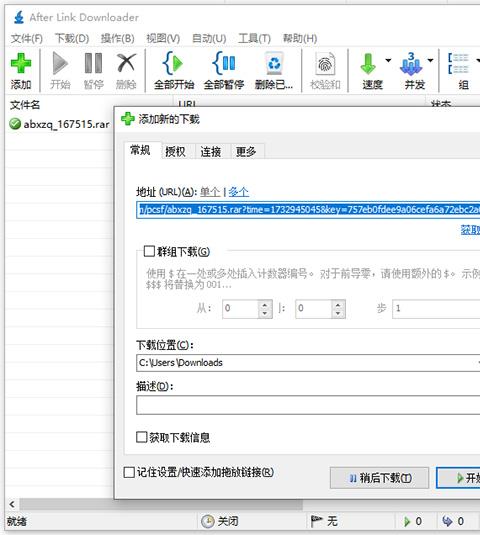Click the green plus Add download icon
Viewport: 480px width, 535px height.
pos(21,63)
